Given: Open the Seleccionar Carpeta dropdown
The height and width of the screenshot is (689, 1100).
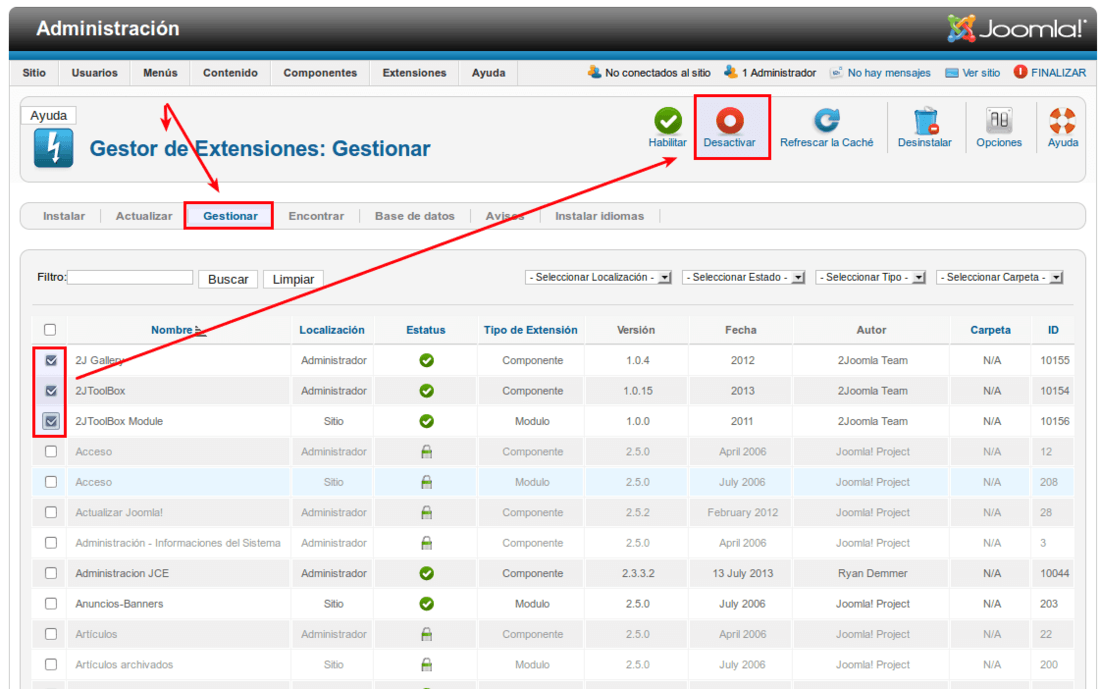Looking at the screenshot, I should pos(1000,278).
